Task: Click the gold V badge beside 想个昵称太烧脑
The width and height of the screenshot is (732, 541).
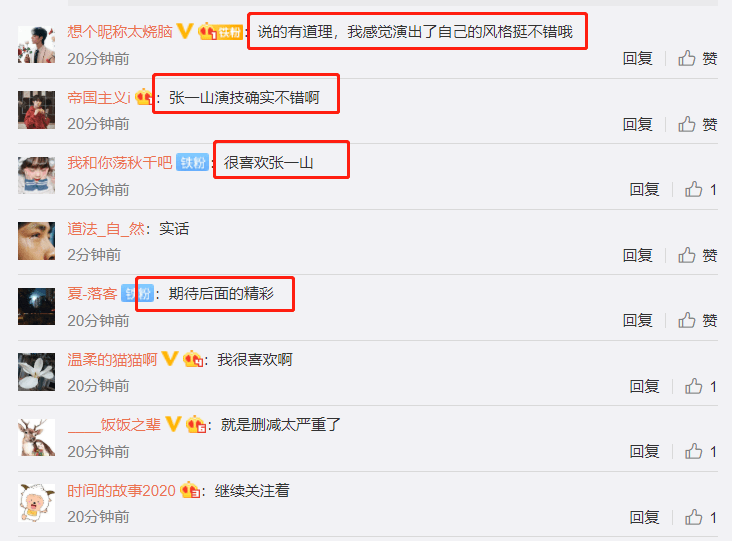Action: (x=185, y=31)
